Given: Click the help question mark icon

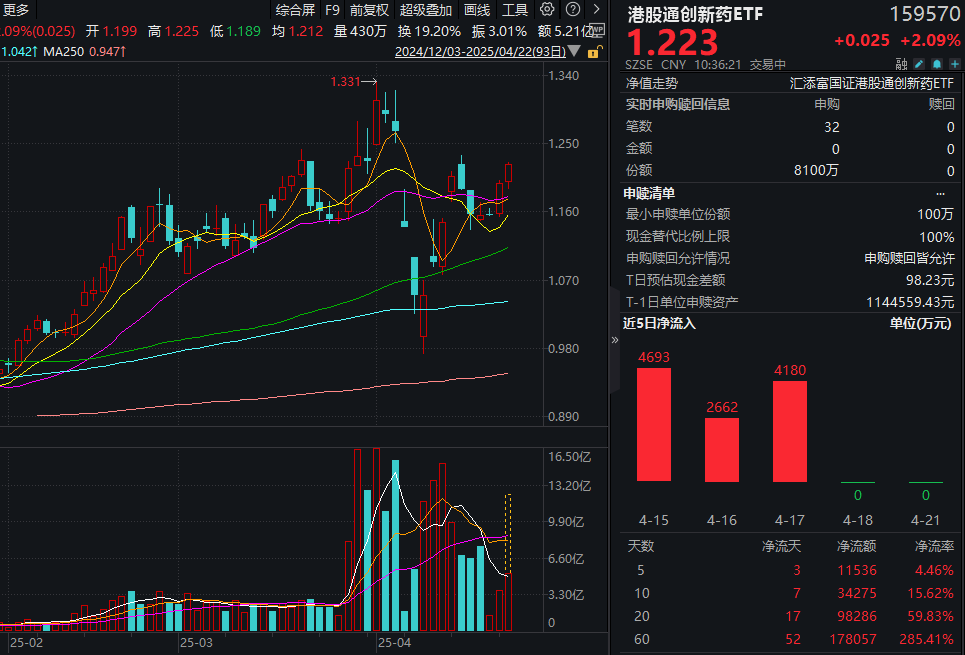Looking at the screenshot, I should [x=573, y=9].
